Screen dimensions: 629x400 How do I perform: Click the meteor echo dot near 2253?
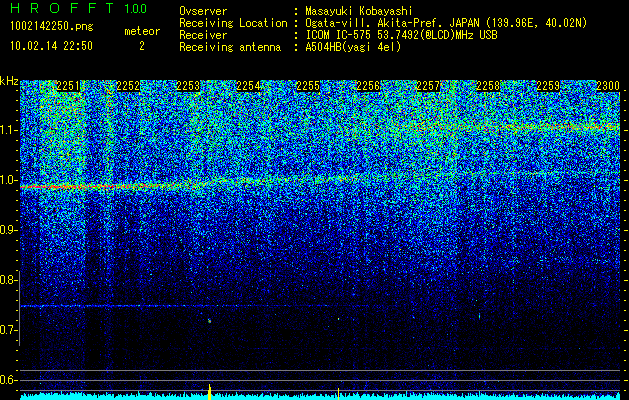(x=209, y=321)
